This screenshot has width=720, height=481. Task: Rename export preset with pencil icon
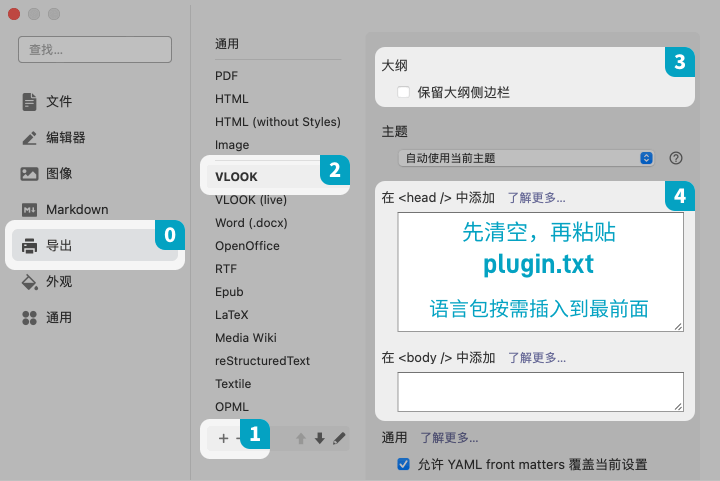pos(339,439)
